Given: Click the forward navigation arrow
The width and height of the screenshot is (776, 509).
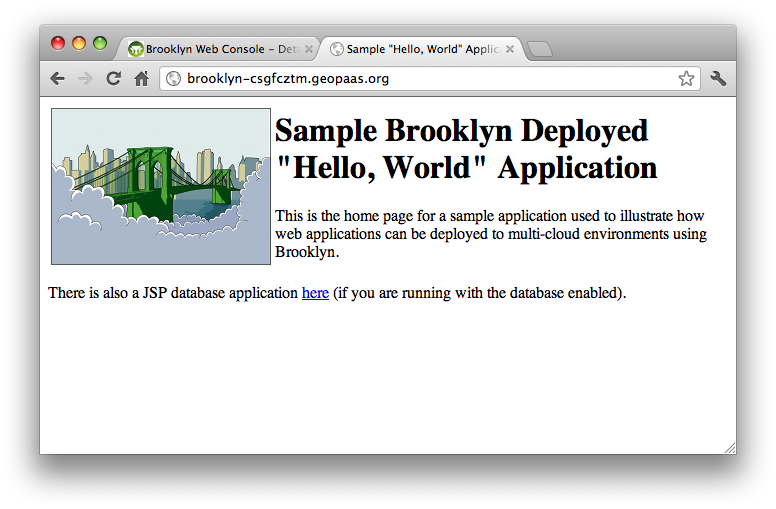Looking at the screenshot, I should tap(86, 79).
